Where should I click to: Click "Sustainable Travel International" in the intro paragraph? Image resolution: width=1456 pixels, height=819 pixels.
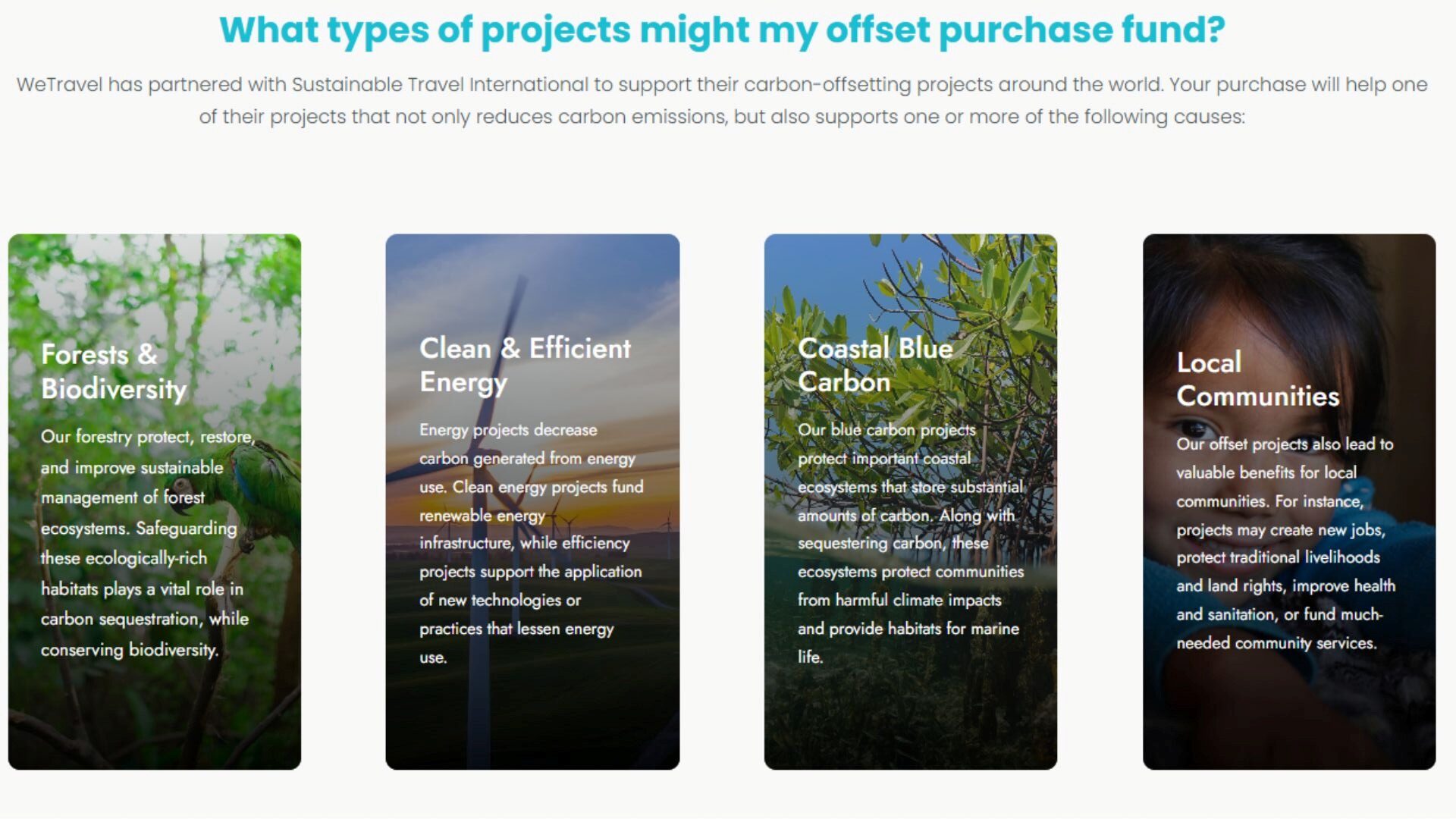click(440, 84)
